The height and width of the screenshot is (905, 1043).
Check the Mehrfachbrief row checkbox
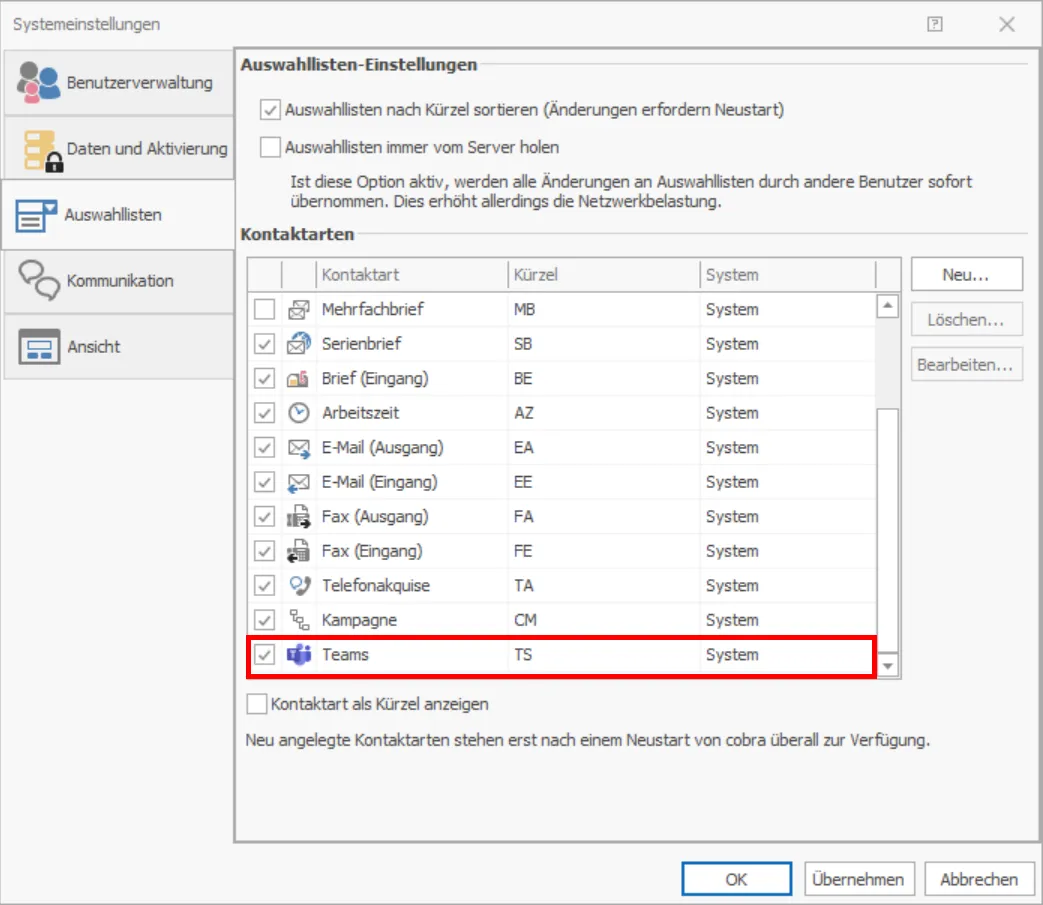(x=264, y=309)
